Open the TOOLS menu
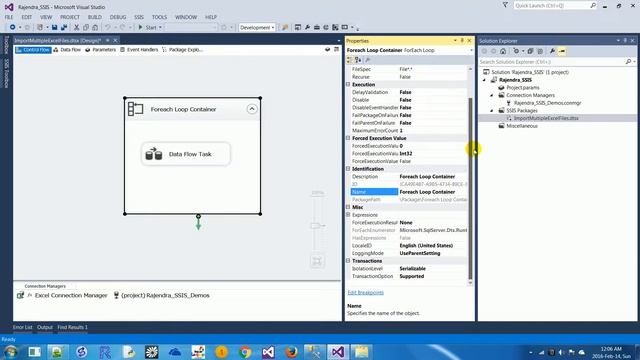This screenshot has height=360, width=640. 159,17
